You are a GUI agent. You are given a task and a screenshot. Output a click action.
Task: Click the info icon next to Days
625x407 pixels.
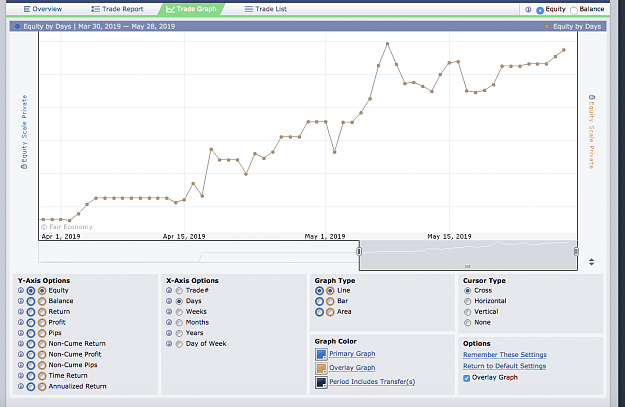click(169, 301)
